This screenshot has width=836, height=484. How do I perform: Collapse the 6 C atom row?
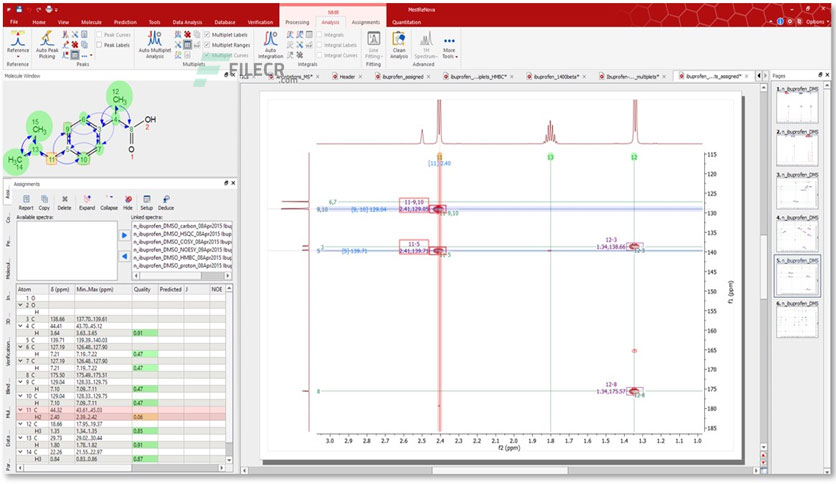click(x=21, y=347)
